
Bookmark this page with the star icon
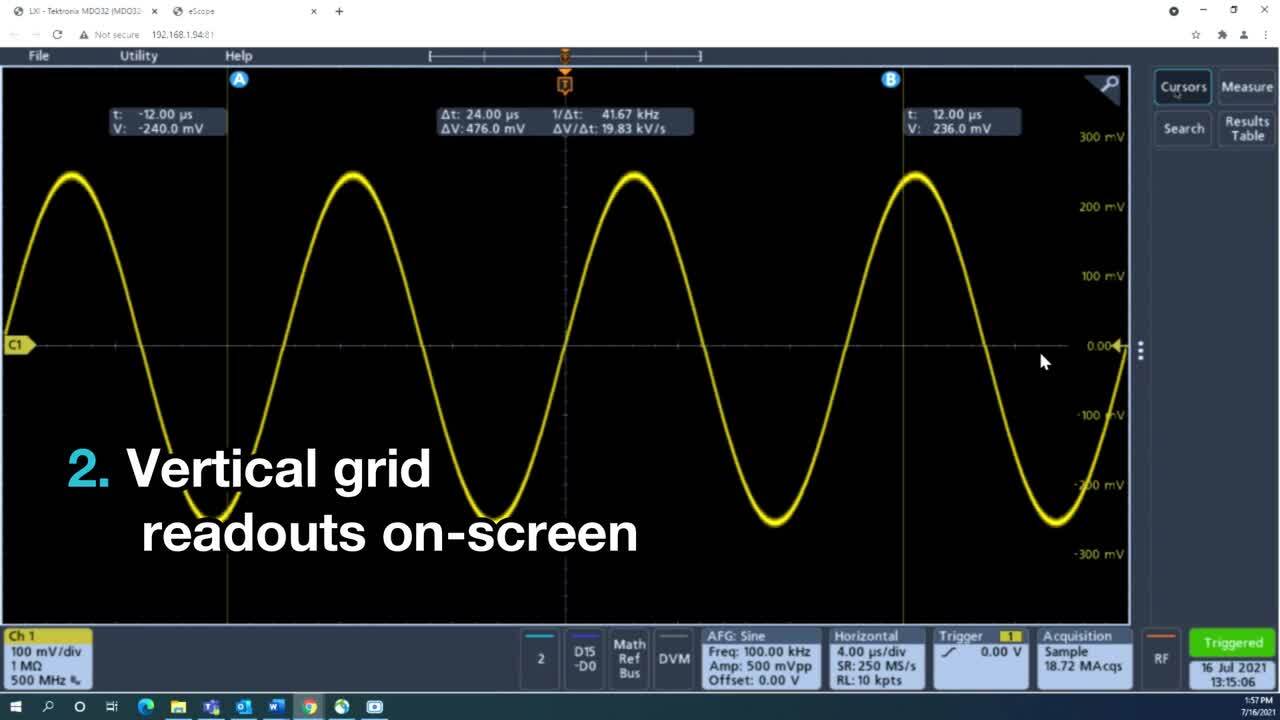pos(1196,34)
